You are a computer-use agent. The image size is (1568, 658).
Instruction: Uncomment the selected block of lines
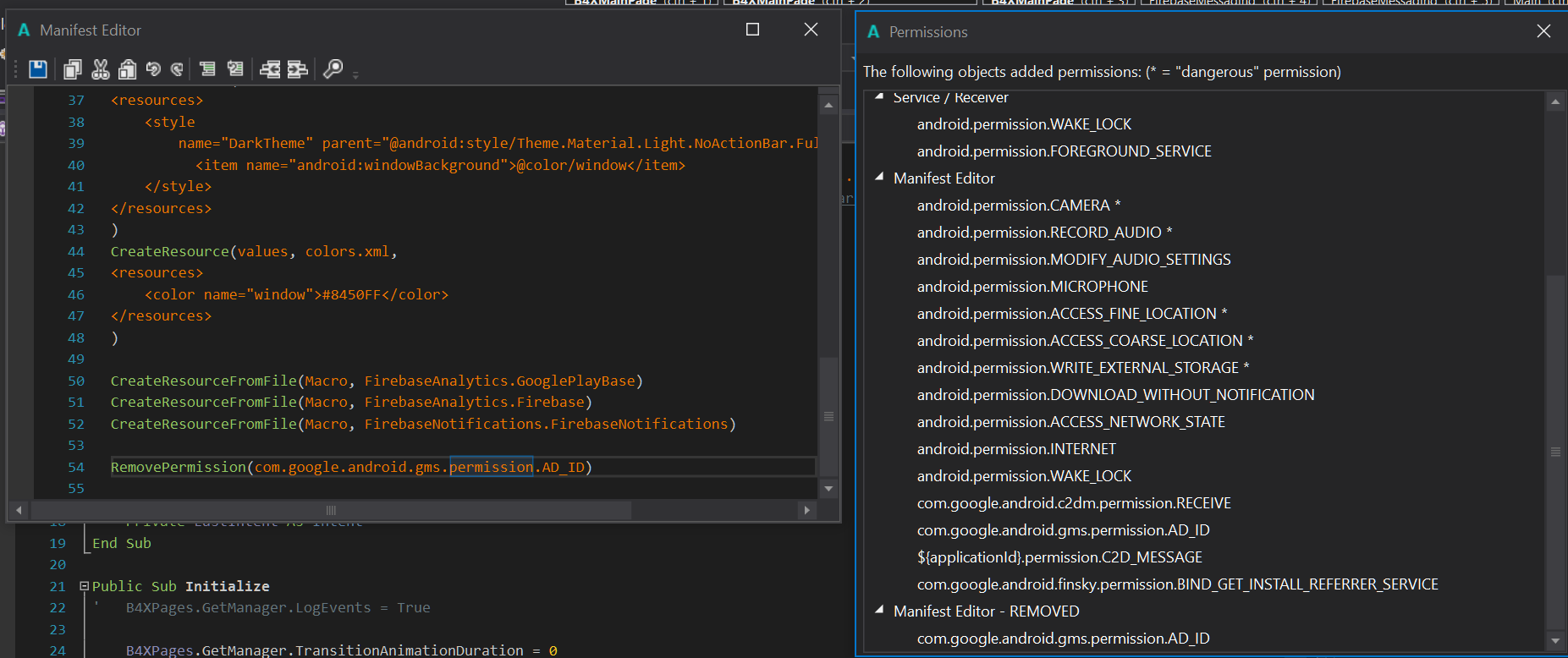[x=235, y=69]
